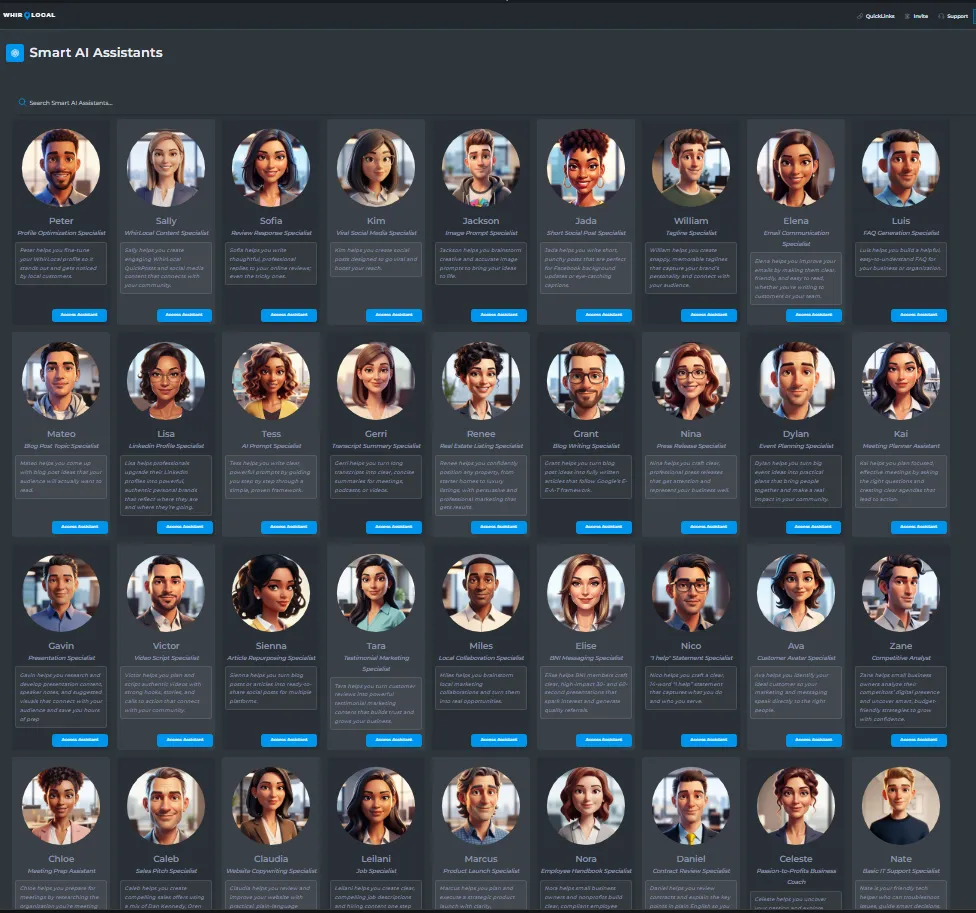Image resolution: width=976 pixels, height=913 pixels.
Task: Choose Nina's avatar image
Action: pos(691,381)
